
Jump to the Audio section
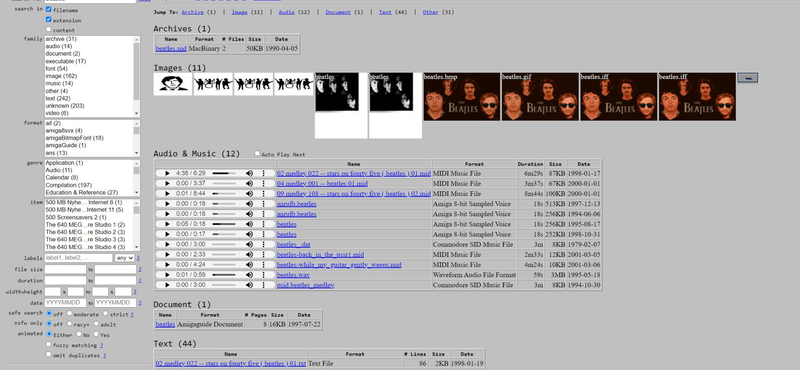click(x=286, y=12)
